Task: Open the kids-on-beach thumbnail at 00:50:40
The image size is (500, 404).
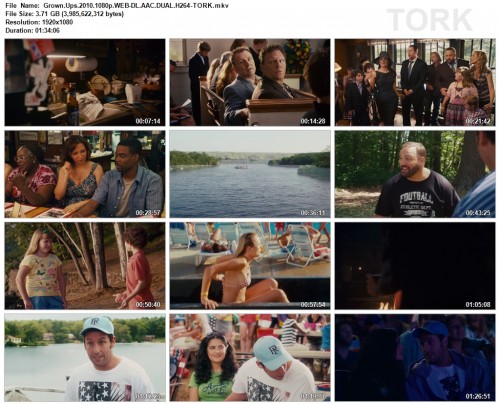Action: [85, 266]
